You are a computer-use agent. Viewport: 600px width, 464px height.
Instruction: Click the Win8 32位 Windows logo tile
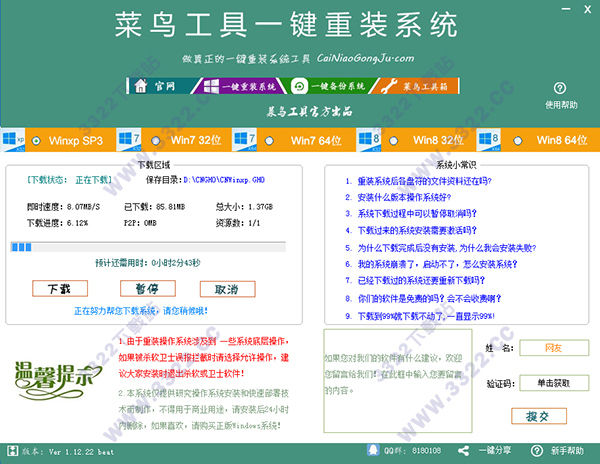[x=369, y=140]
